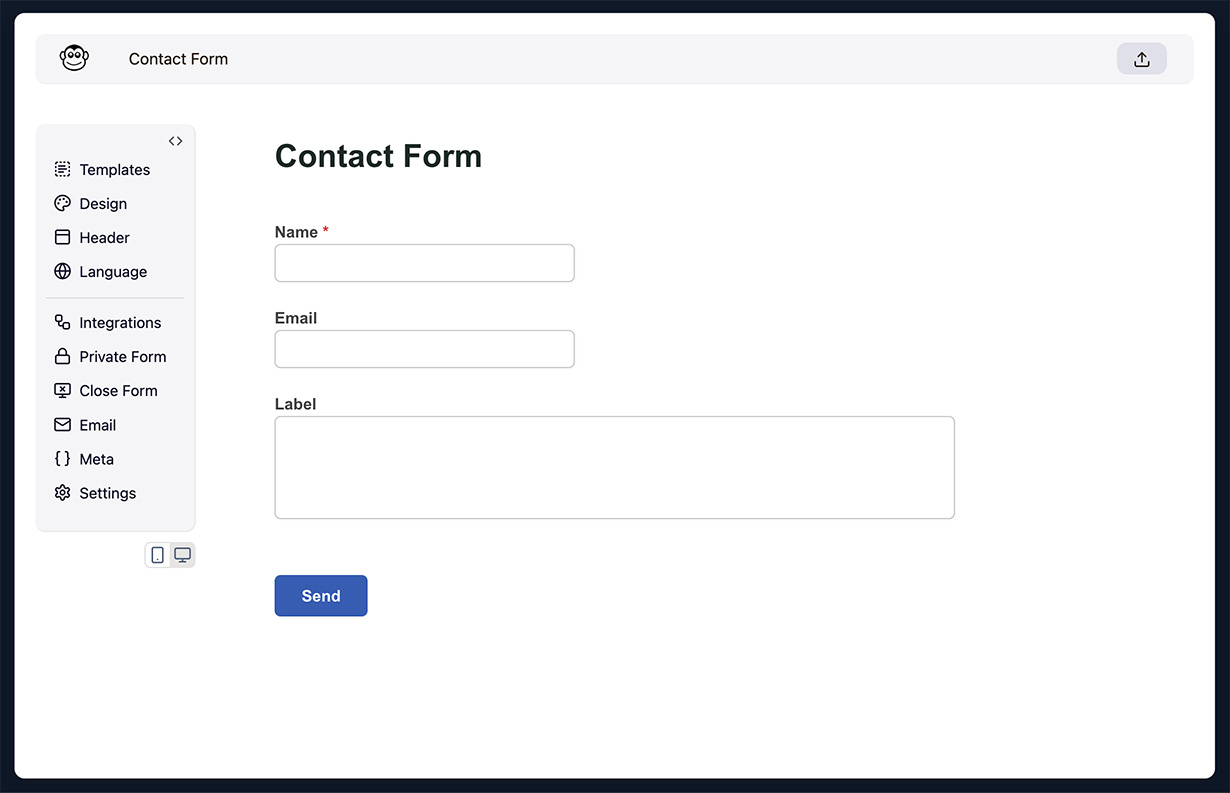
Task: Click the Close Form icon
Action: click(62, 390)
